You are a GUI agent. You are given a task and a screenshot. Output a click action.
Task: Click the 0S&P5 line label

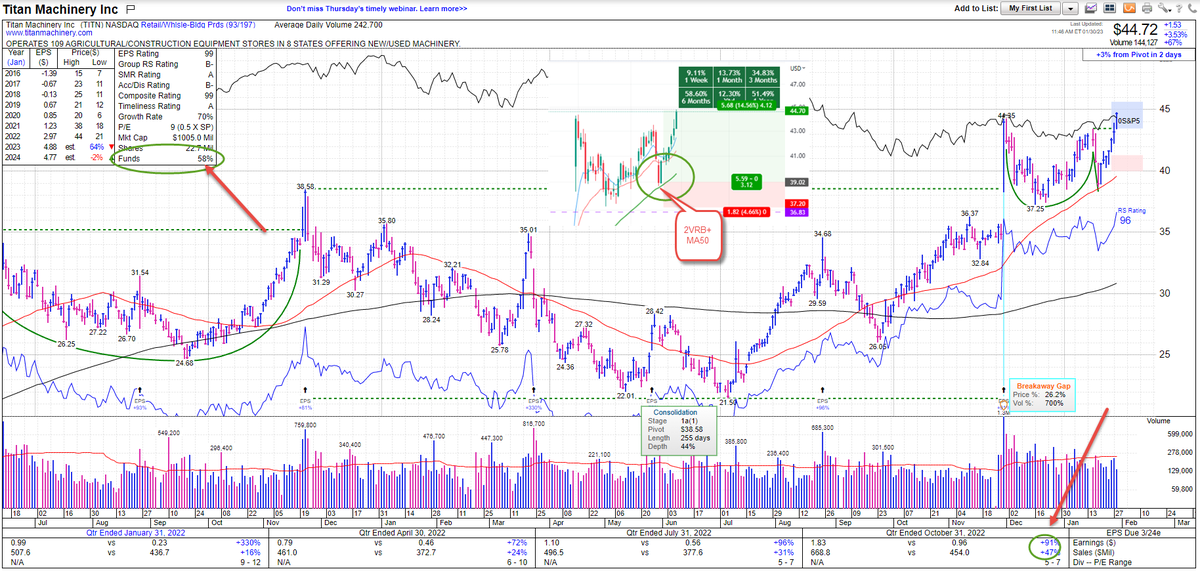click(x=1129, y=121)
